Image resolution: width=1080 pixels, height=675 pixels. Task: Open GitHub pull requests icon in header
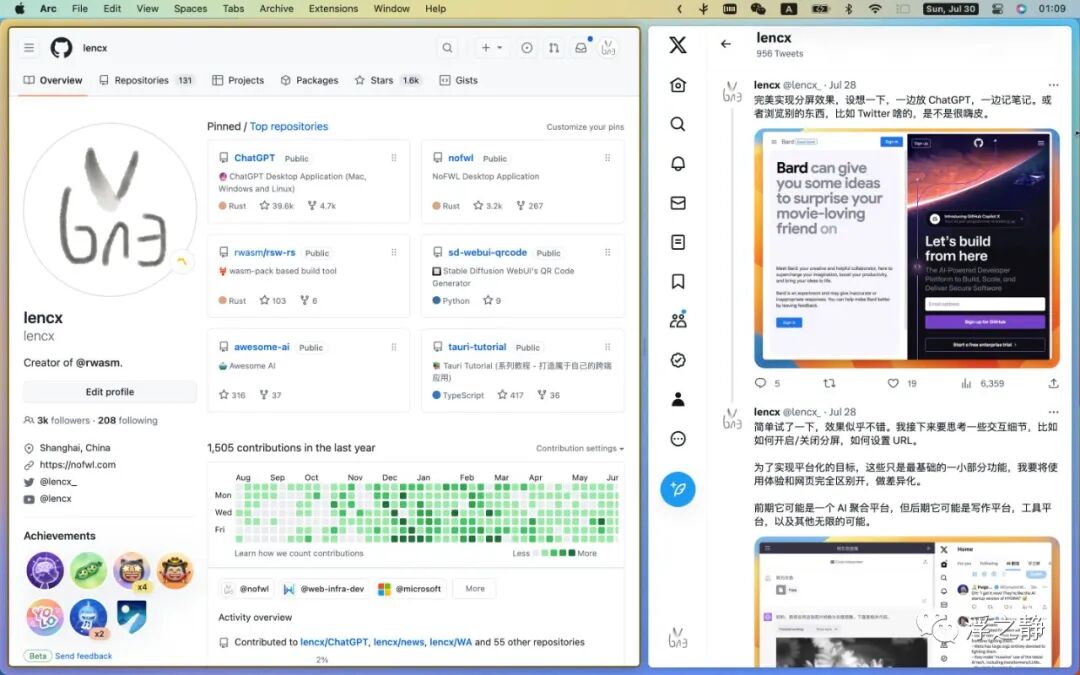click(x=554, y=48)
